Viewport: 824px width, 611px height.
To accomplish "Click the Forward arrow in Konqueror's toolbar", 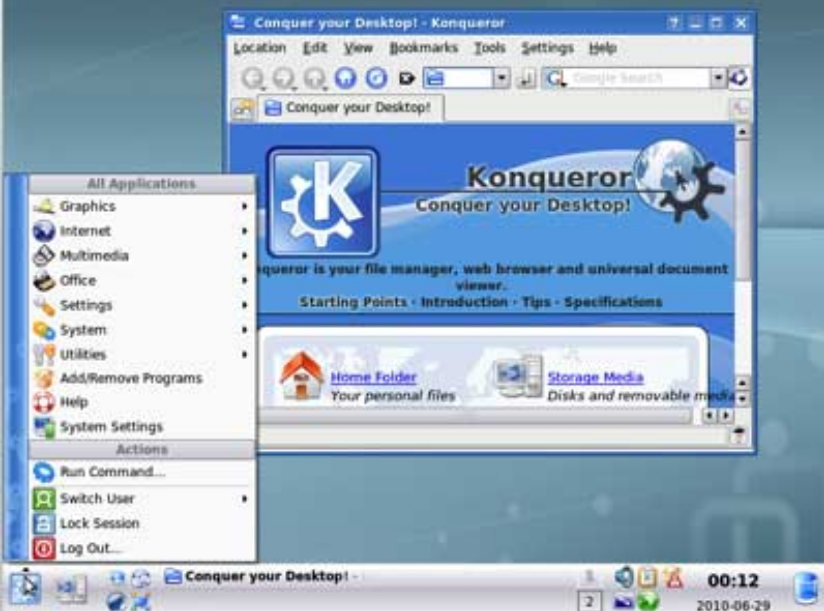I will click(284, 78).
